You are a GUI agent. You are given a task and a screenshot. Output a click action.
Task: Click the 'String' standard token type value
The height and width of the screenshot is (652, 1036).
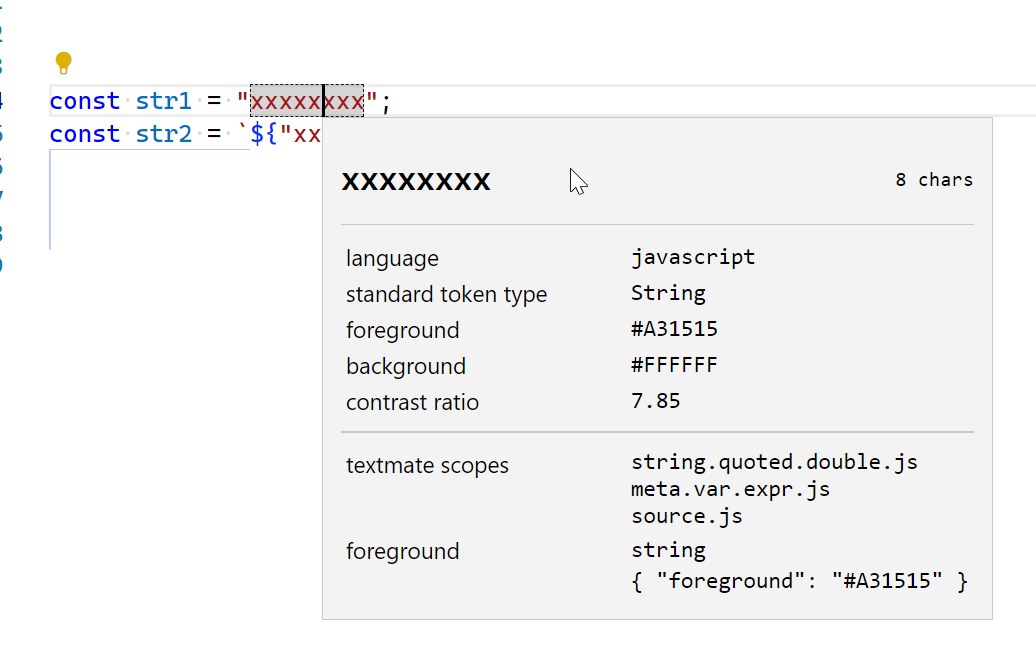[x=668, y=293]
